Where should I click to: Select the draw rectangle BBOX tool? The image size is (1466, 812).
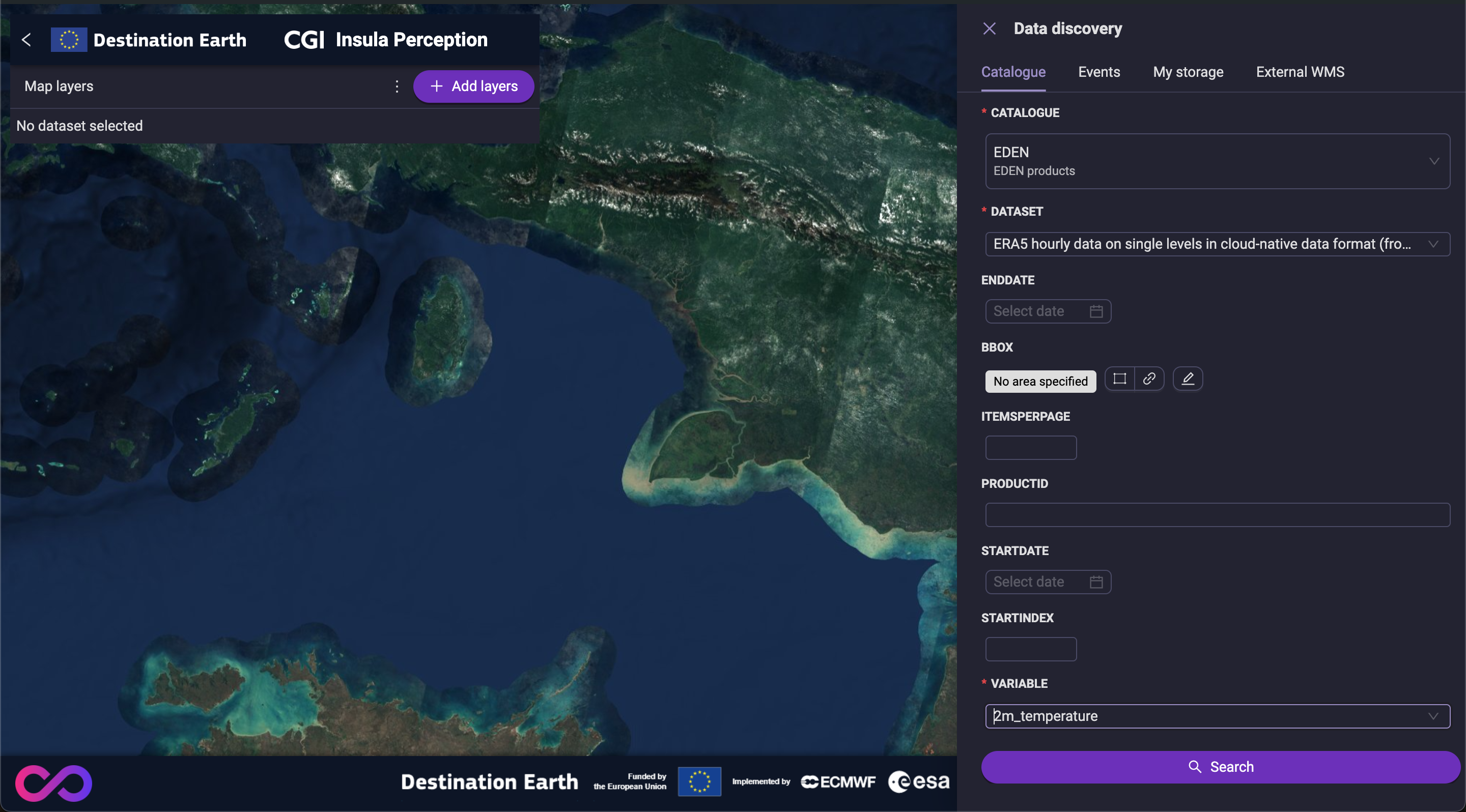pos(1119,379)
